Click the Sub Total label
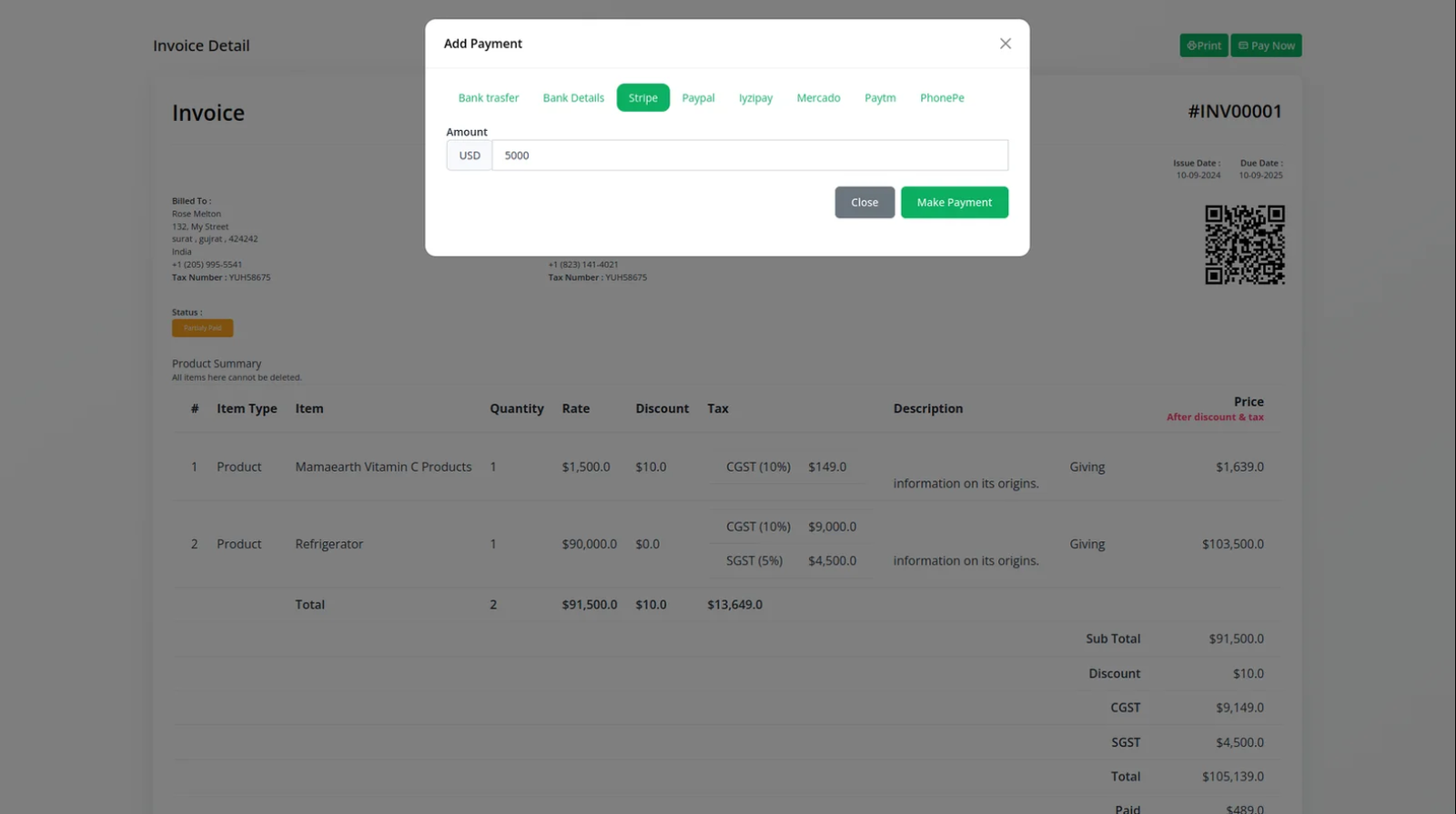 click(x=1113, y=638)
